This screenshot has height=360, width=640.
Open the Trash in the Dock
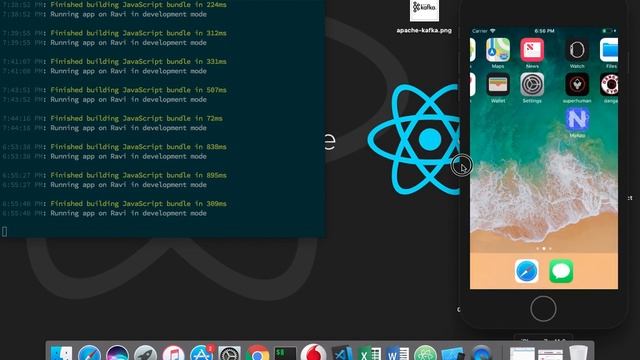(x=578, y=353)
